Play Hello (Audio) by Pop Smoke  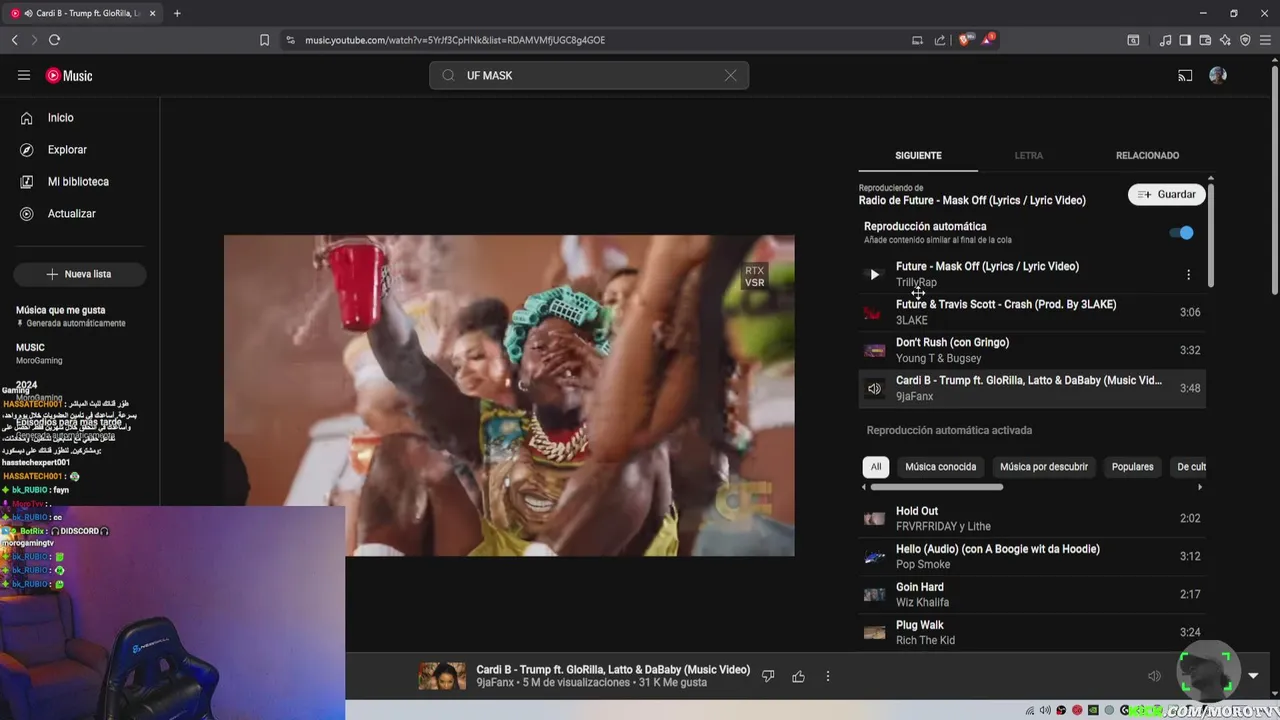[1032, 556]
